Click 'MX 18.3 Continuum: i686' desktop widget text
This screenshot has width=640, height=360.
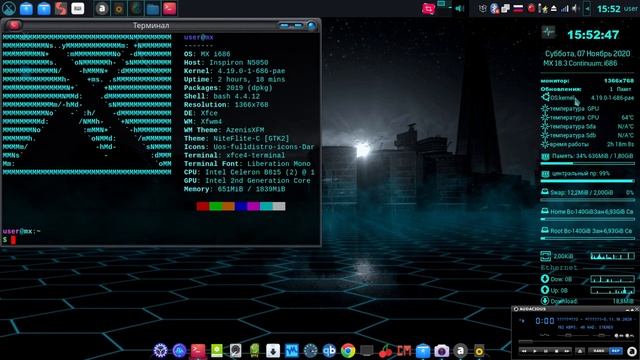coord(580,63)
